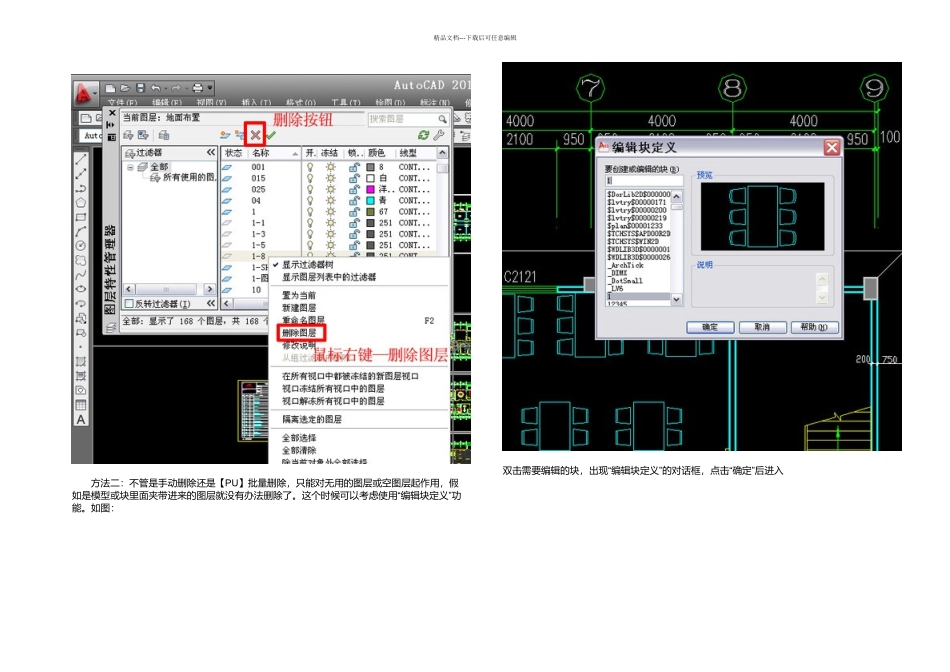The width and height of the screenshot is (950, 672).
Task: Select the text A tool in left toolbar
Action: point(81,419)
